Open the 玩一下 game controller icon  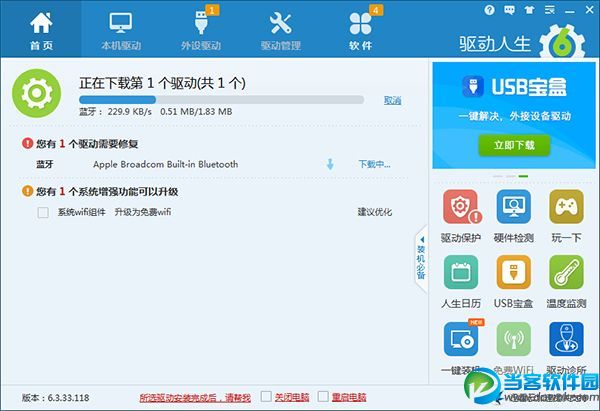coord(566,207)
